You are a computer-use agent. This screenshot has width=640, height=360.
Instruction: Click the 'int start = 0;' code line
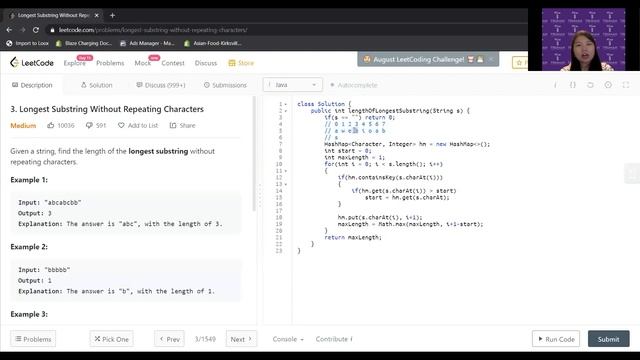tap(348, 151)
